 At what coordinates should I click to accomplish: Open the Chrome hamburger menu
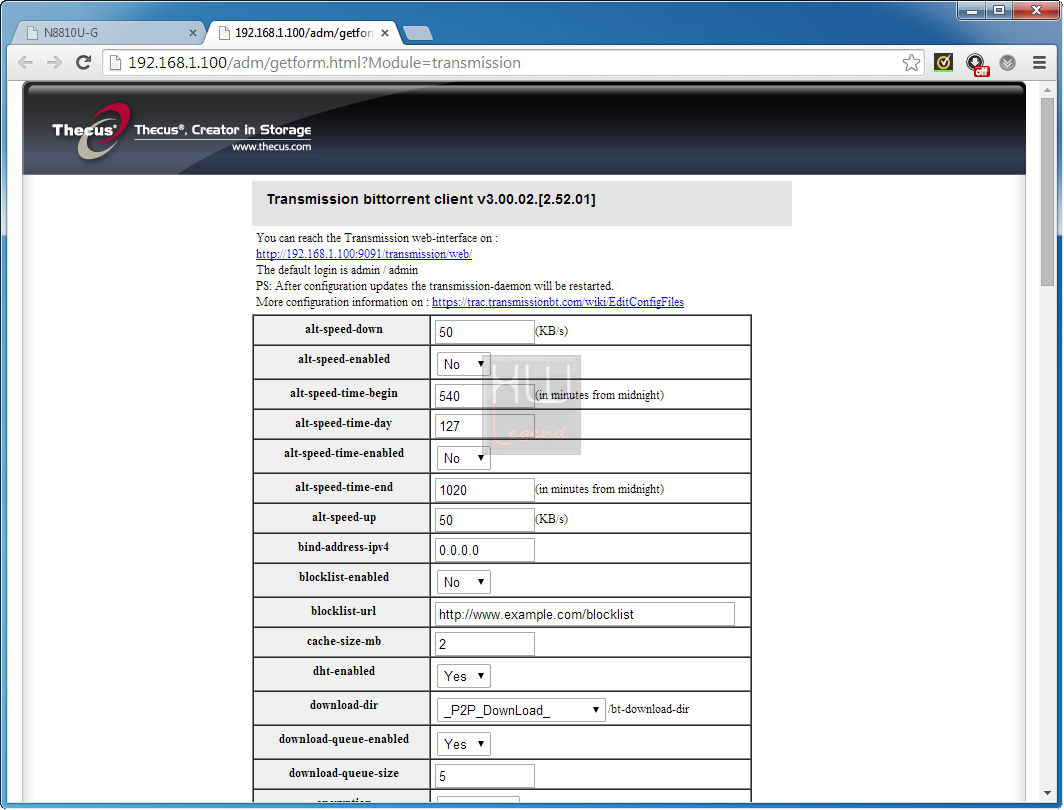[x=1039, y=63]
